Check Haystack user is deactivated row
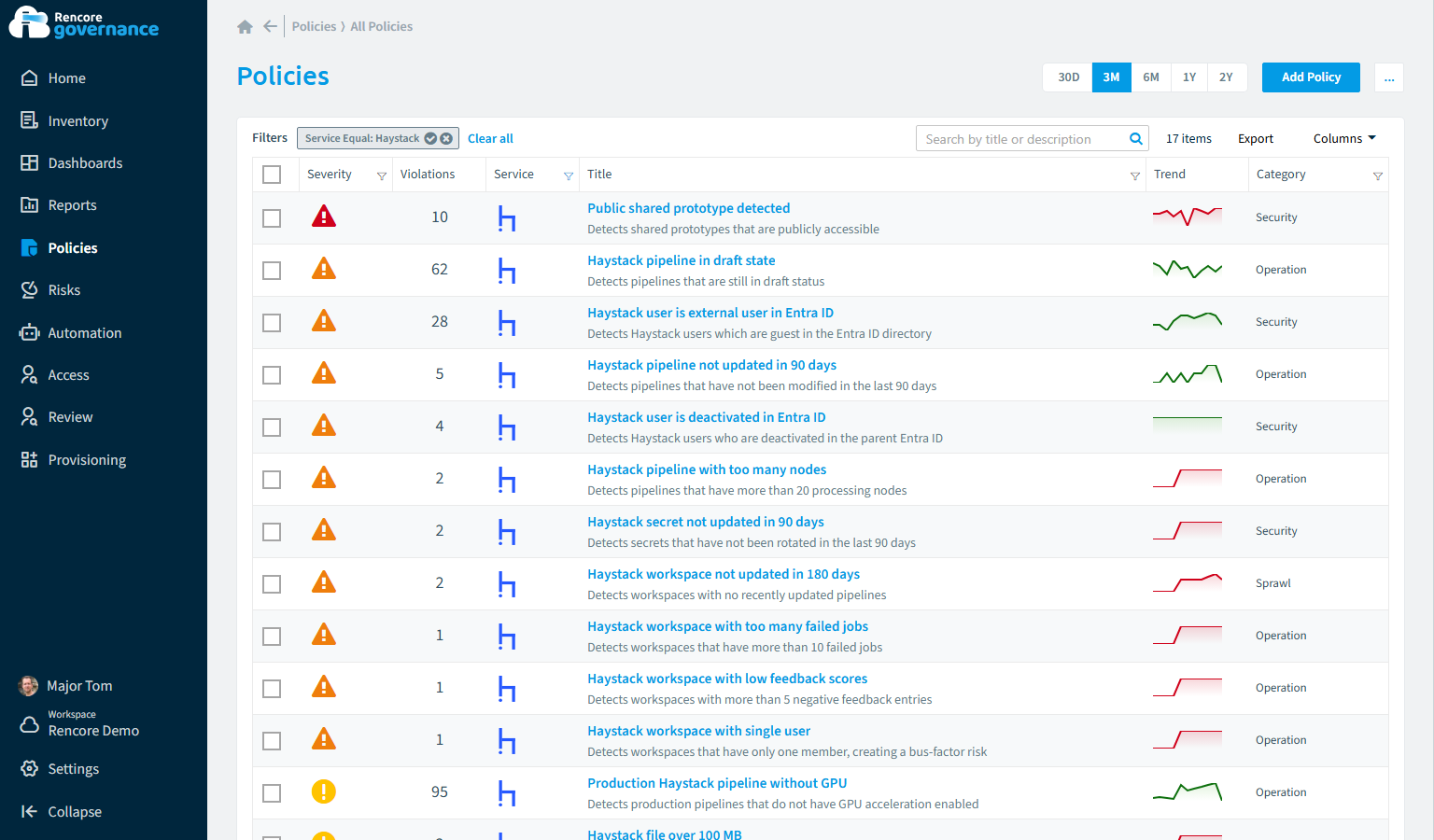The width and height of the screenshot is (1434, 840). [x=272, y=427]
